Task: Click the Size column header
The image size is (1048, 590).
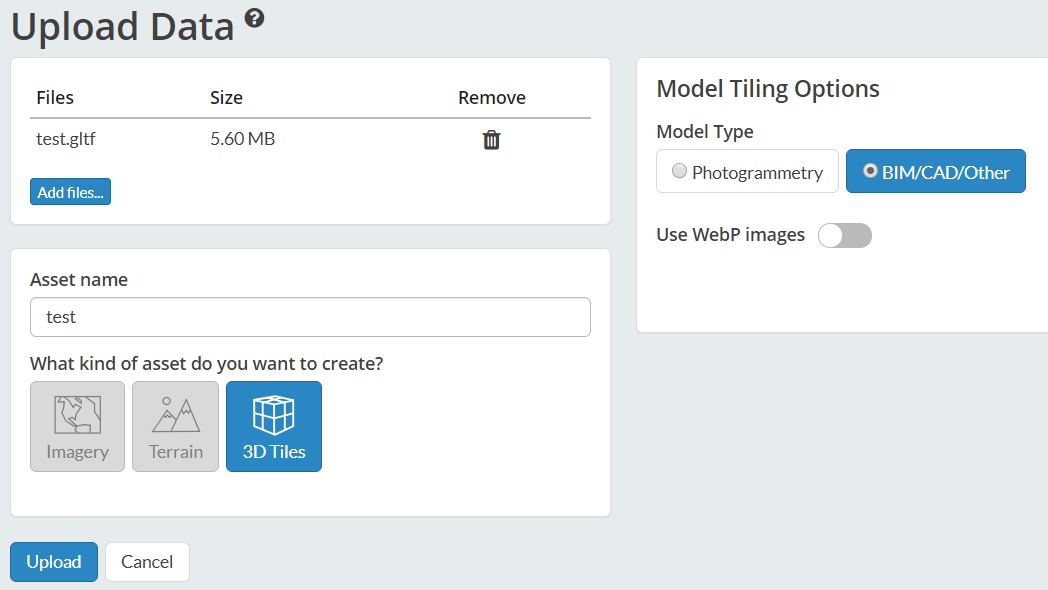Action: [x=226, y=97]
